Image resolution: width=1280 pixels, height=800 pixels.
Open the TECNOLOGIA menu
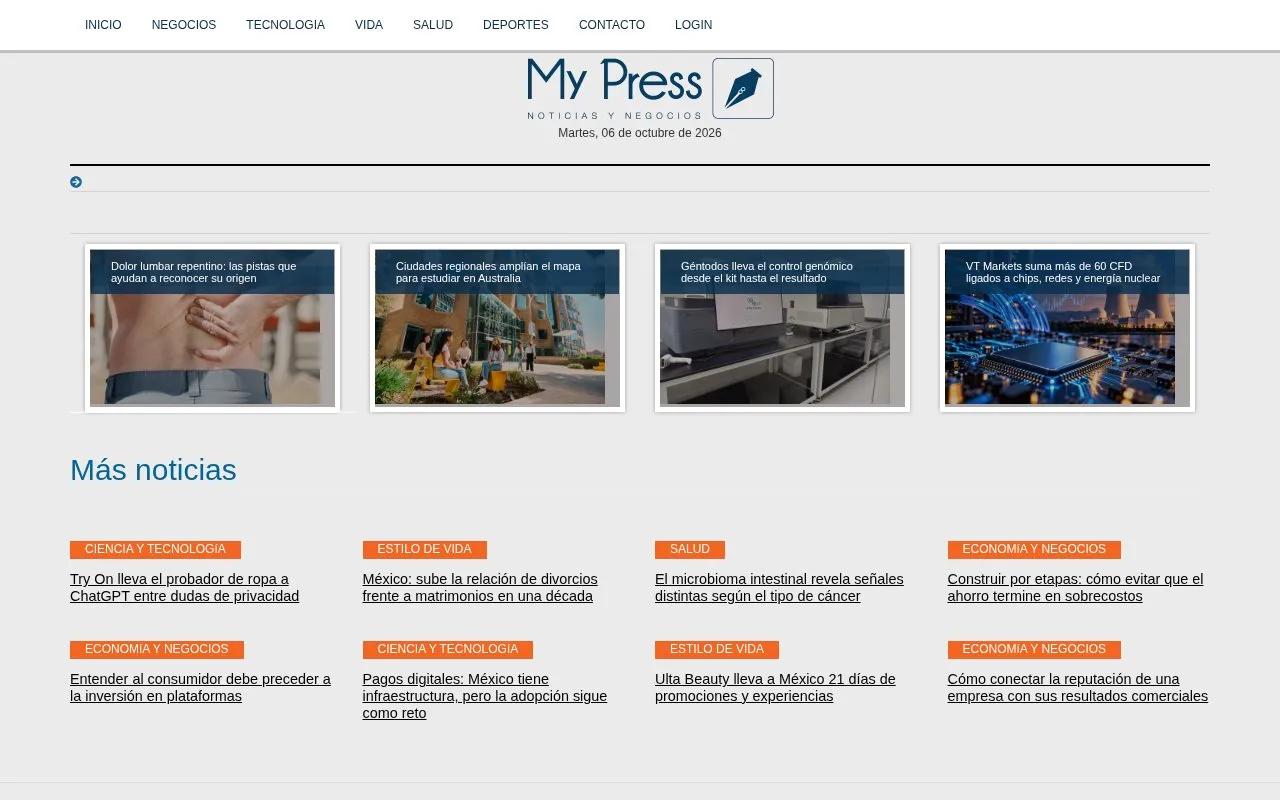click(x=285, y=25)
